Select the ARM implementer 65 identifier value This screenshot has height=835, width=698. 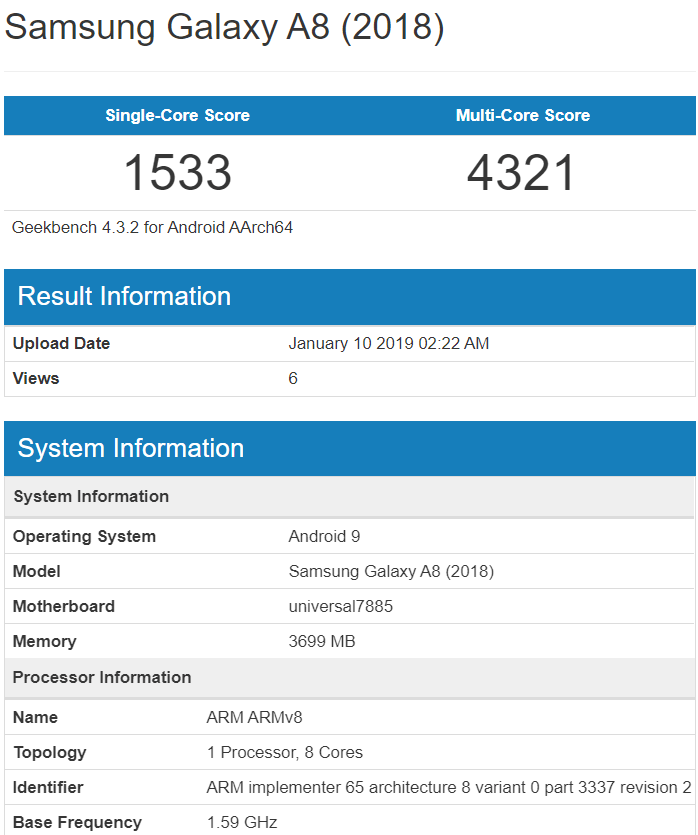tap(449, 788)
